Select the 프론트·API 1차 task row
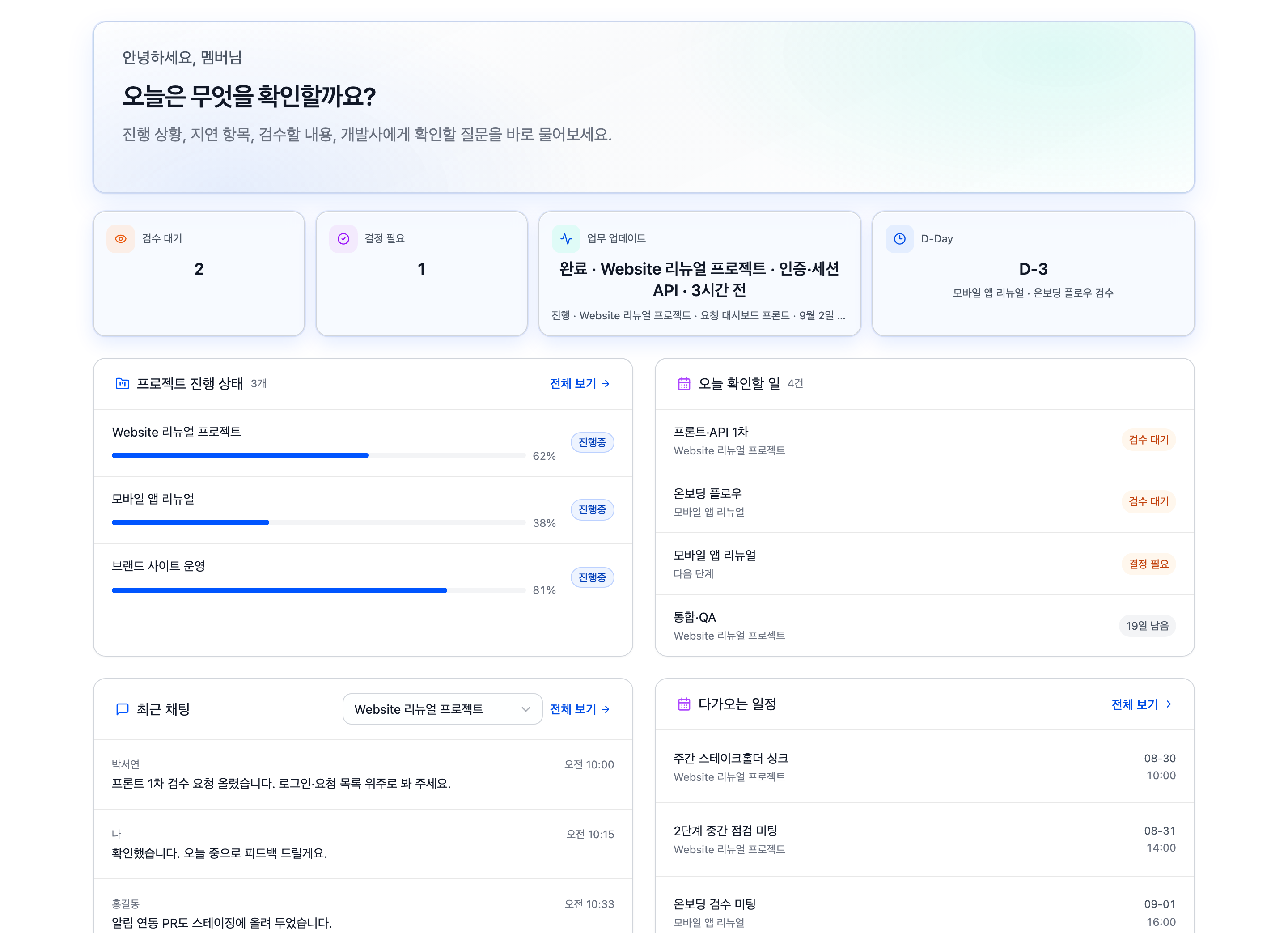 point(924,440)
